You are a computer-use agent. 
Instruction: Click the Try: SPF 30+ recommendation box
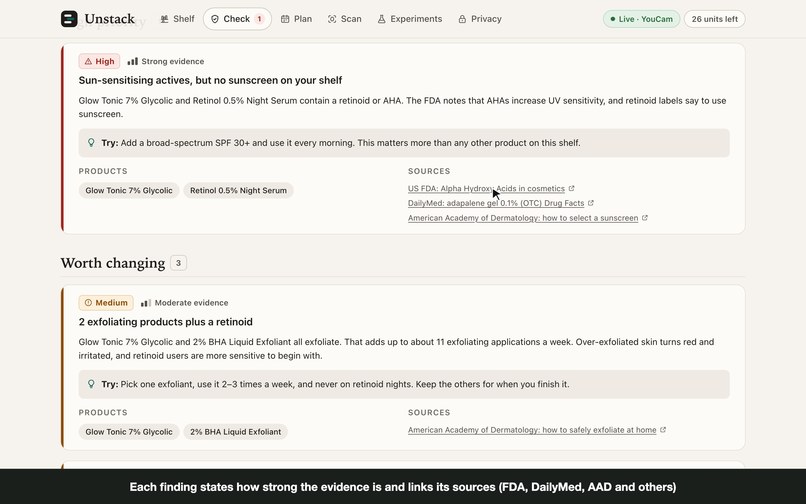[404, 143]
